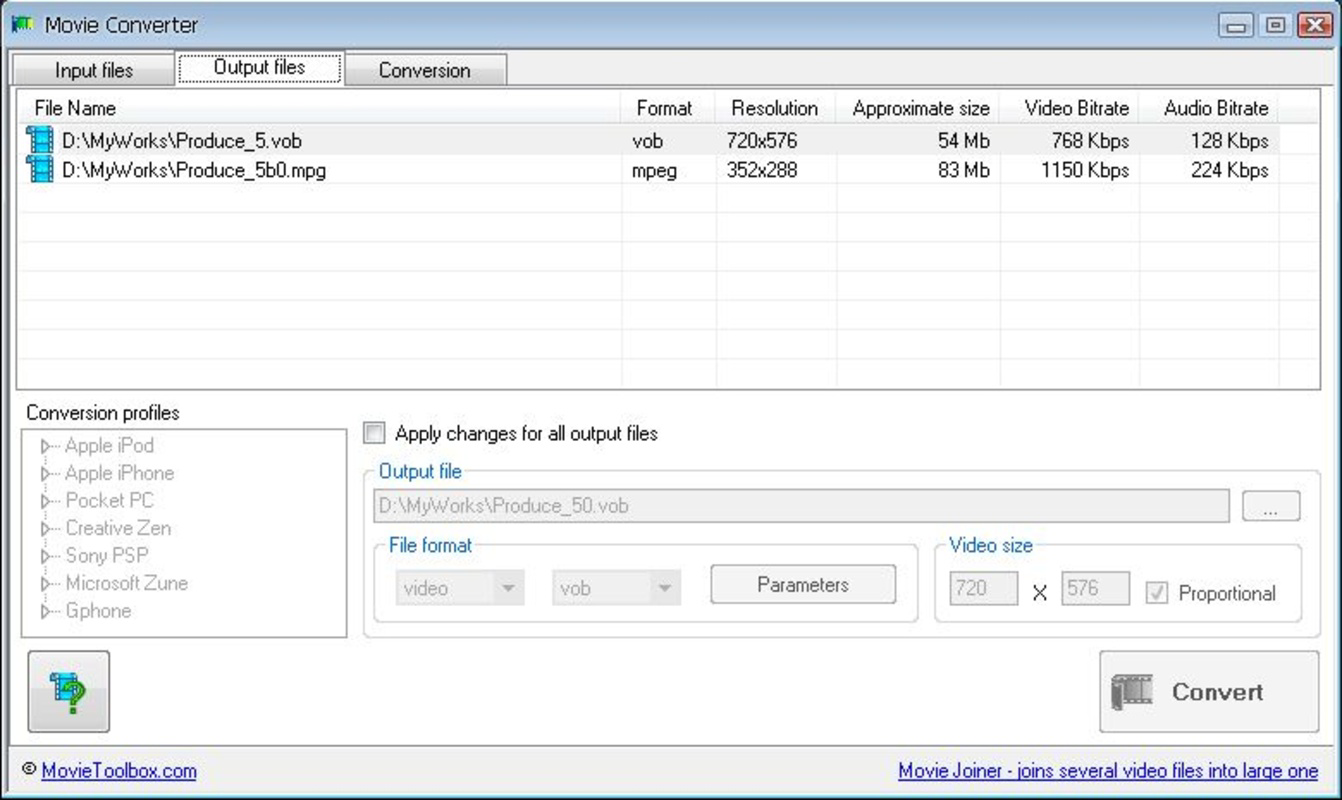Click the Resolution column header

776,108
